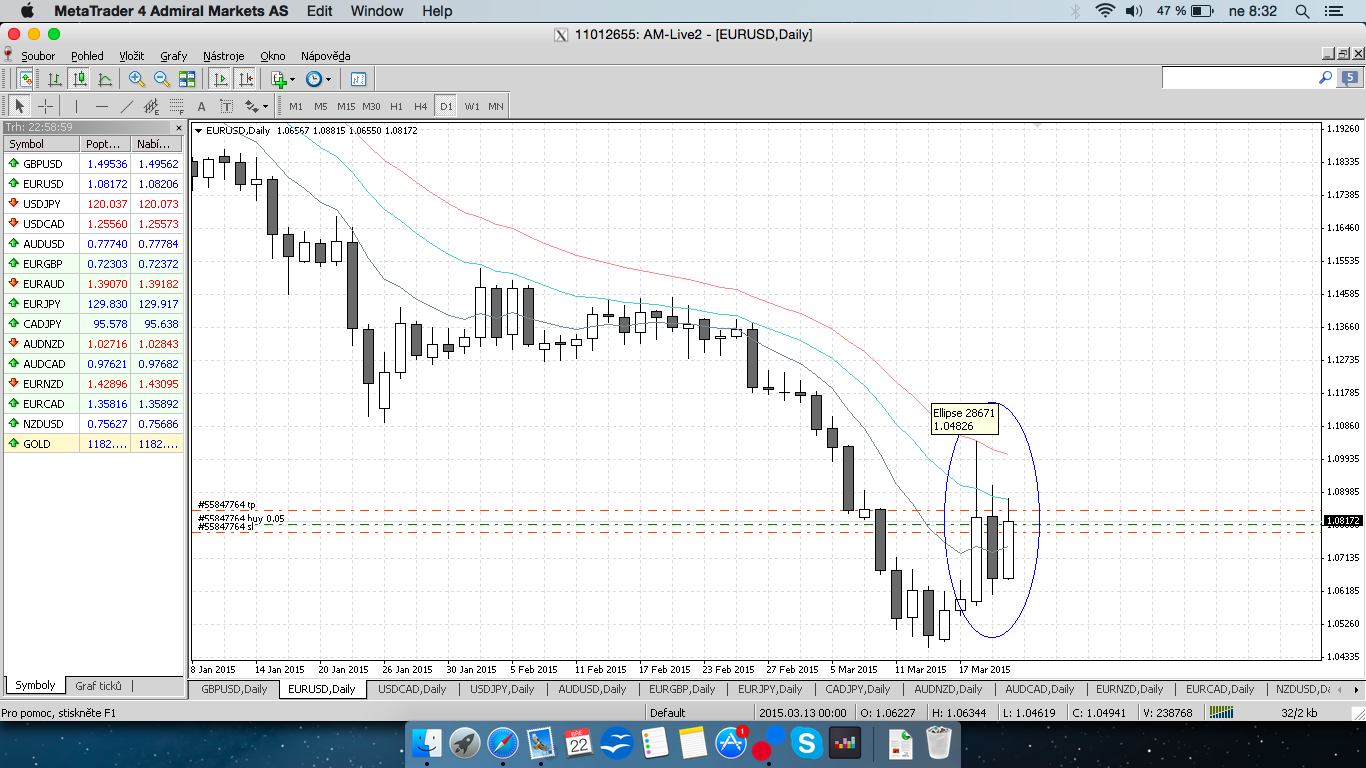The image size is (1366, 768).
Task: Switch to M1 timeframe
Action: pyautogui.click(x=296, y=106)
